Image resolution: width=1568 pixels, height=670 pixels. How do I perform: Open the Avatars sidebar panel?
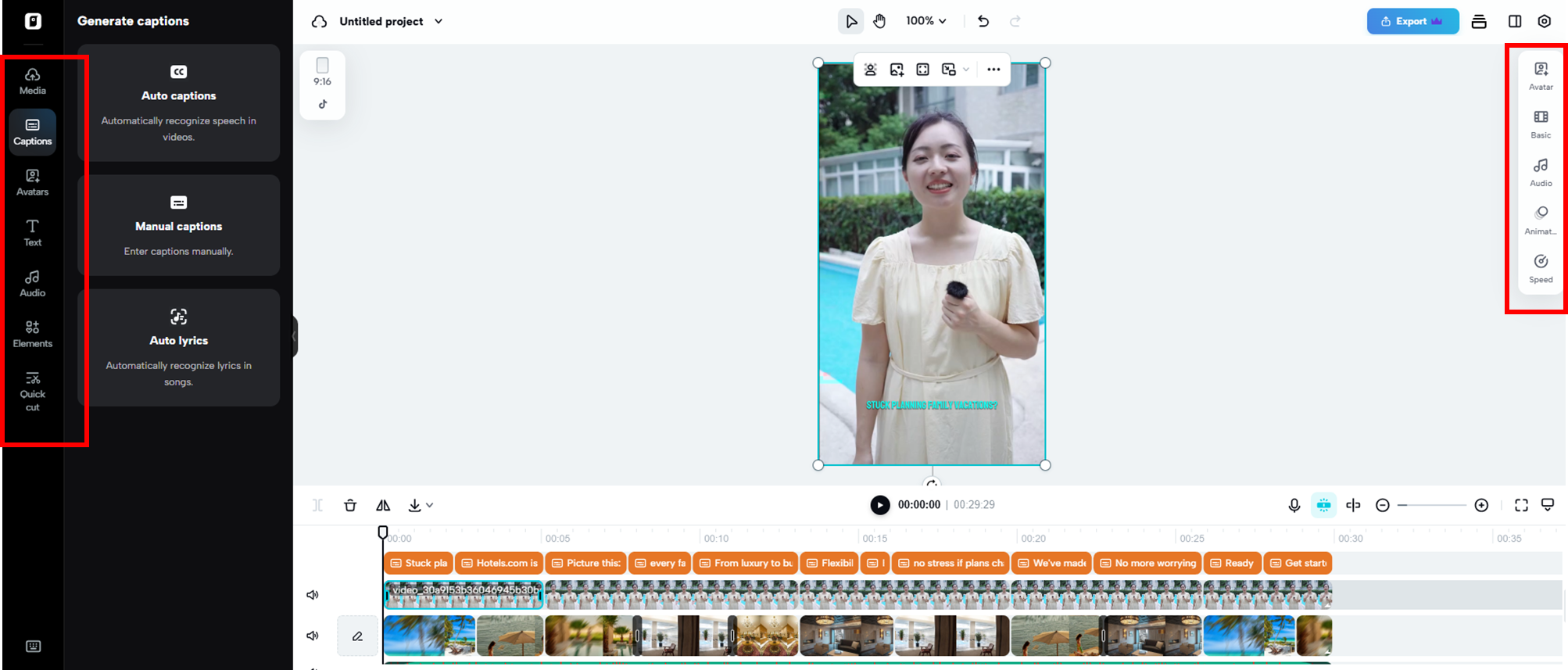[32, 182]
